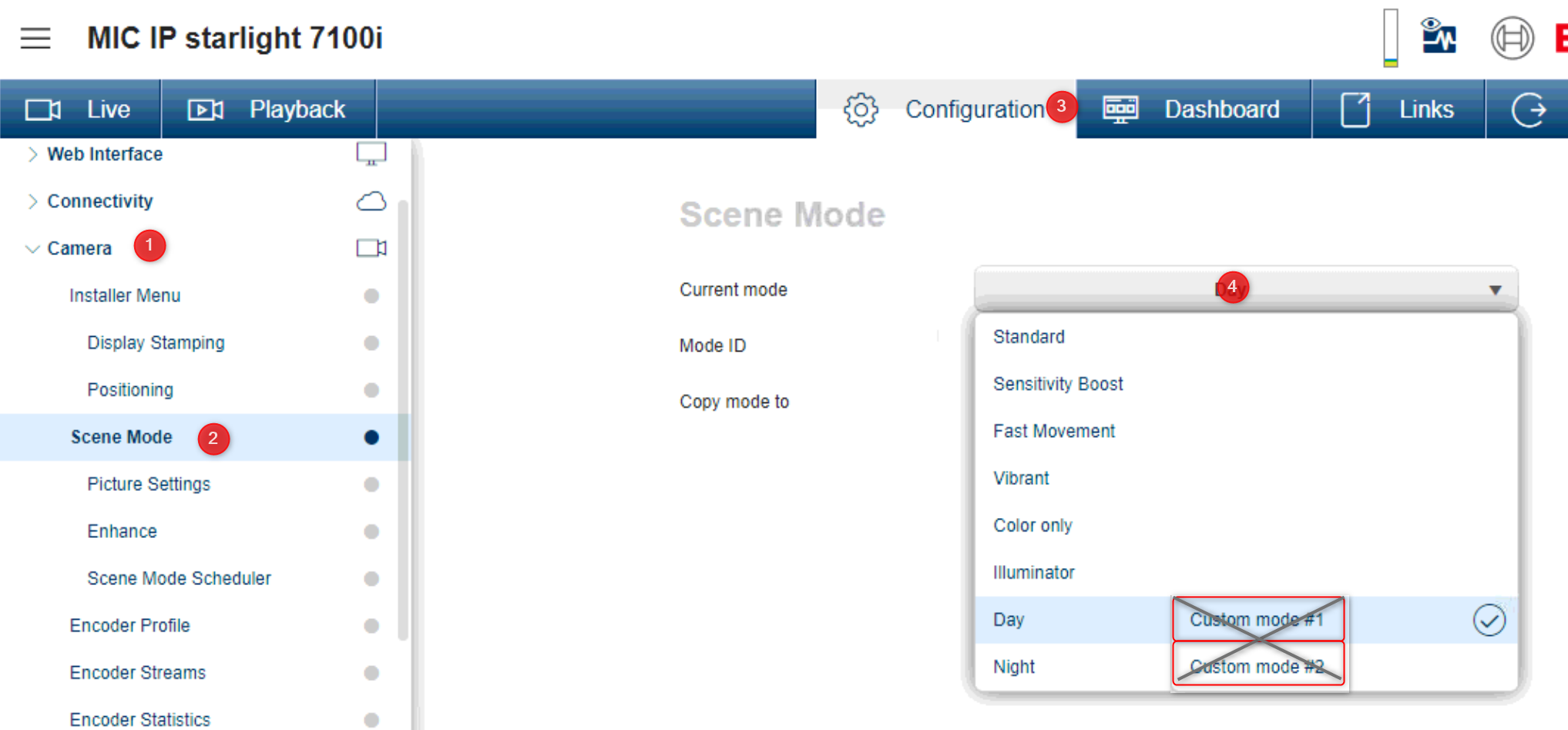Click the dot next to Scene Mode Scheduler
Screen dimensions: 1568x730
[371, 578]
